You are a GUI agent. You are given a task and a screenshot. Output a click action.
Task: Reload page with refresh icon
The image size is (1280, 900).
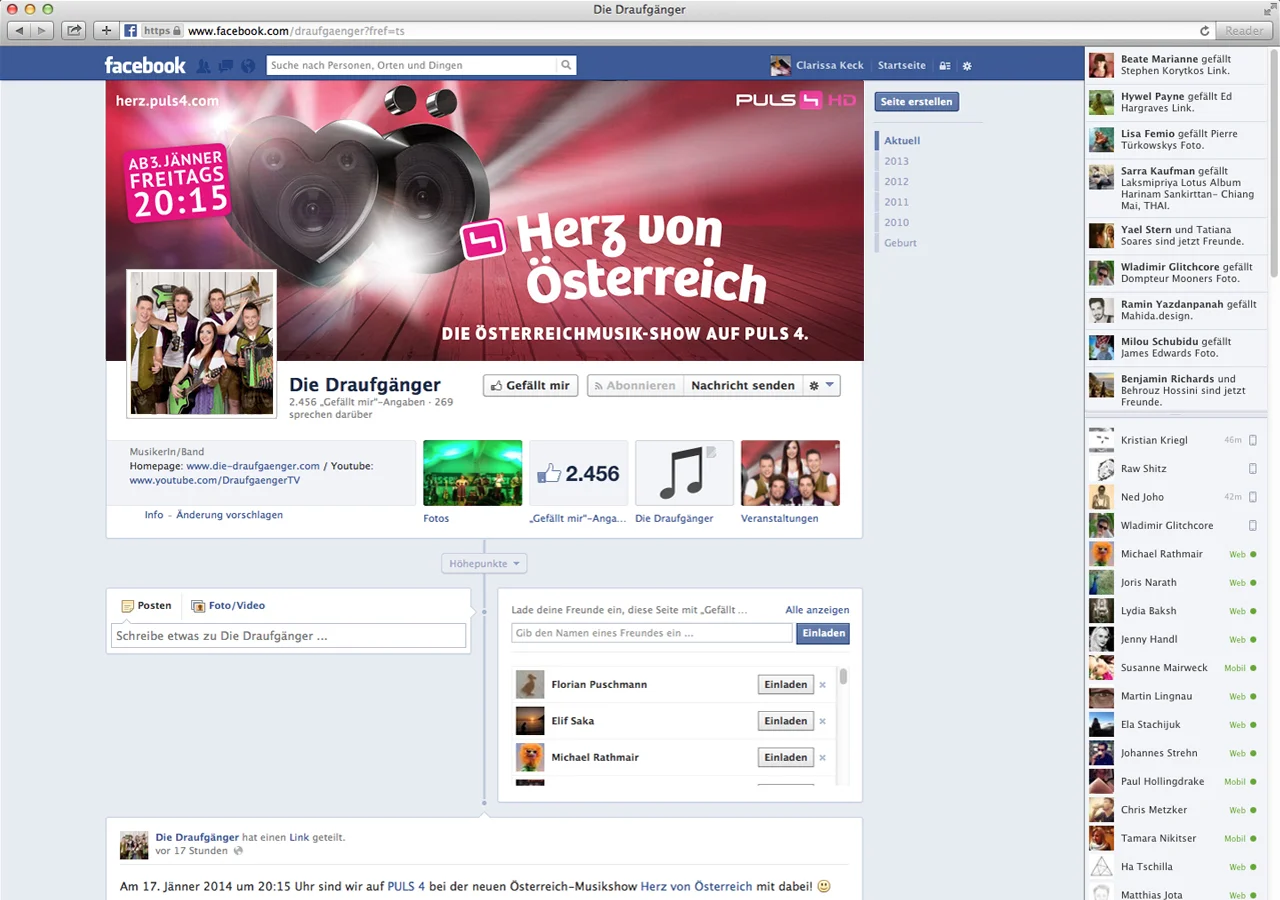(x=1204, y=31)
